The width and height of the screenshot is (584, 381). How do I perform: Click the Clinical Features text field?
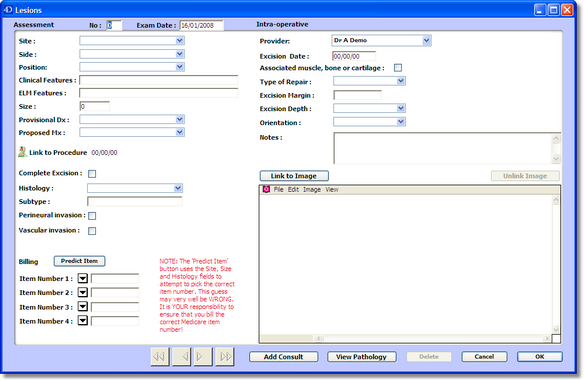[x=159, y=80]
